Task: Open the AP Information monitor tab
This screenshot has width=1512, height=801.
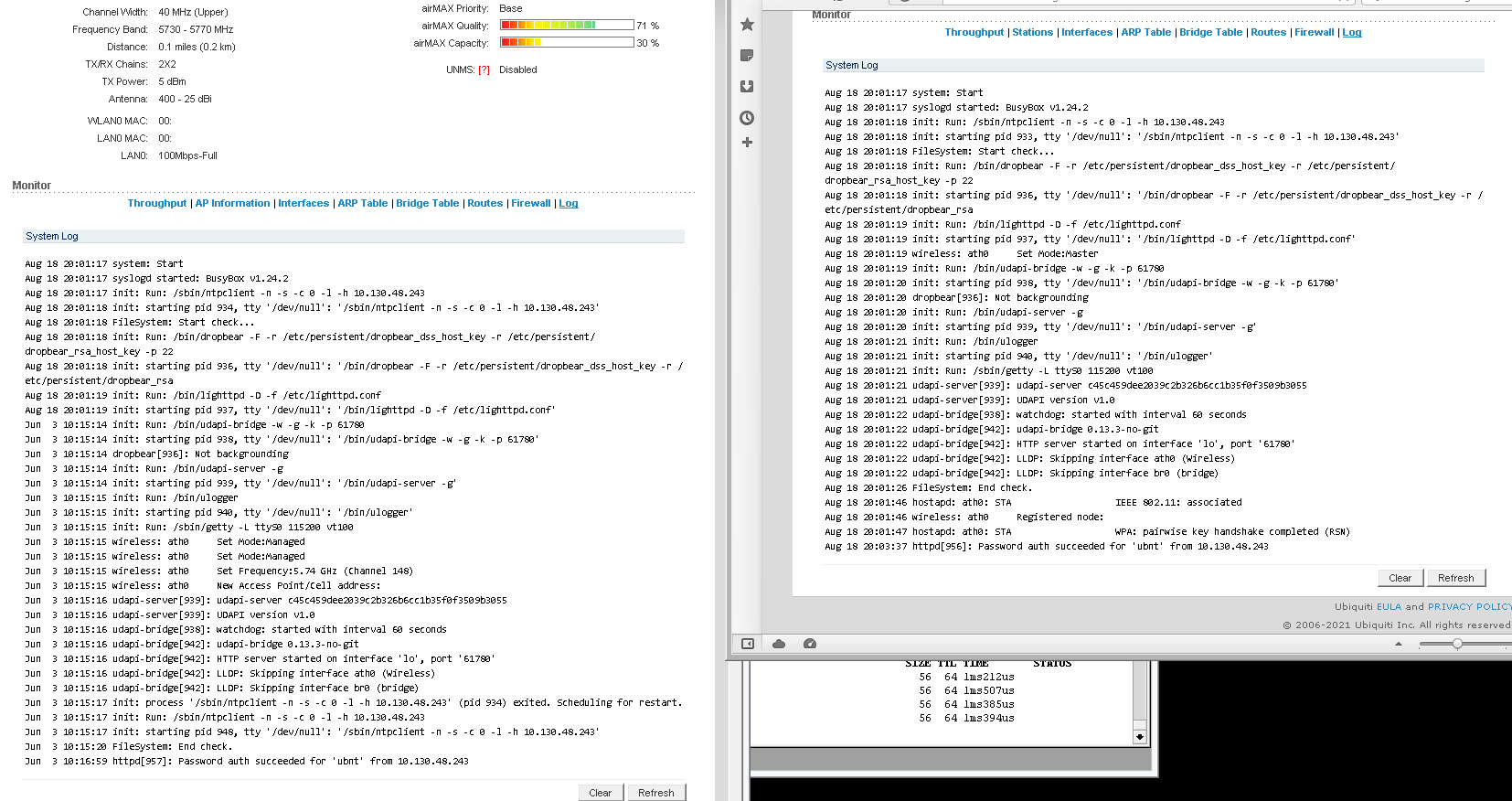Action: pyautogui.click(x=232, y=204)
